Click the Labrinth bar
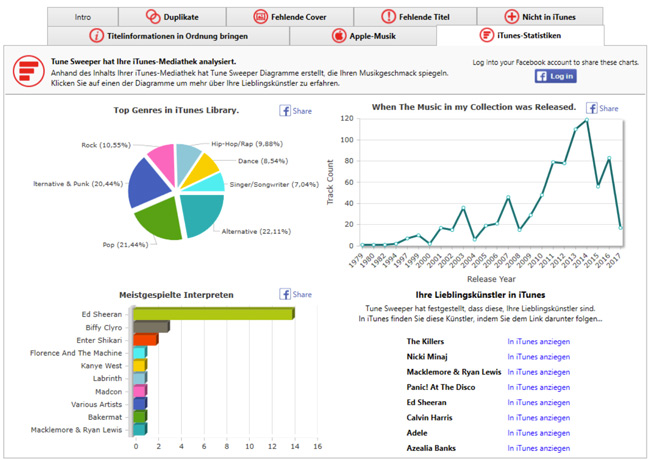650x460 pixels. click(x=140, y=378)
